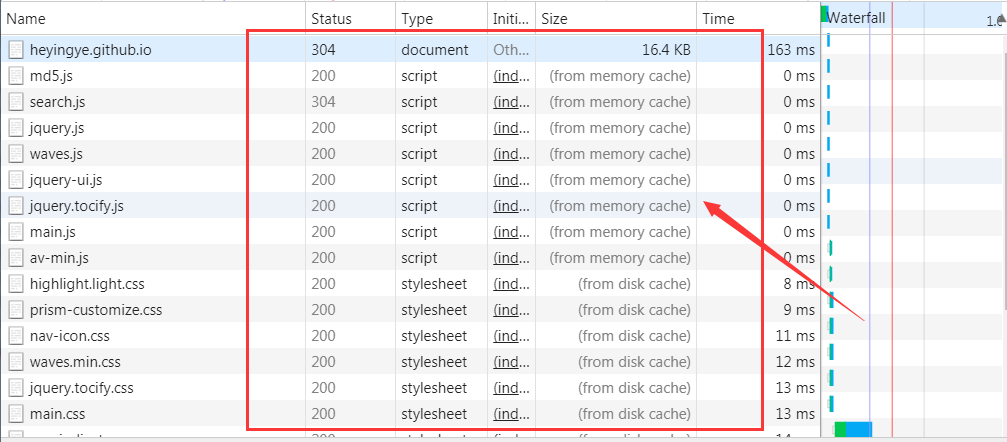Sort requests by the Name column

[27, 18]
